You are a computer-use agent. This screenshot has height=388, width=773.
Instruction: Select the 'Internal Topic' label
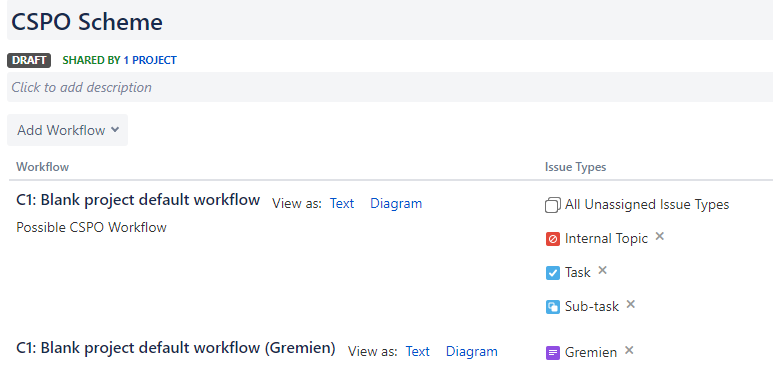[x=606, y=239]
